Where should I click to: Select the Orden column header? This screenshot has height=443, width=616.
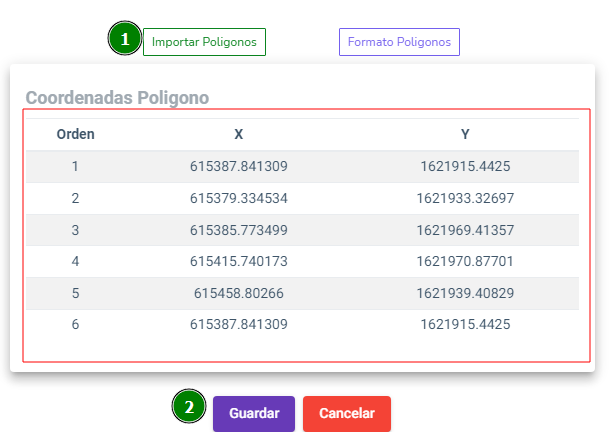(x=75, y=134)
